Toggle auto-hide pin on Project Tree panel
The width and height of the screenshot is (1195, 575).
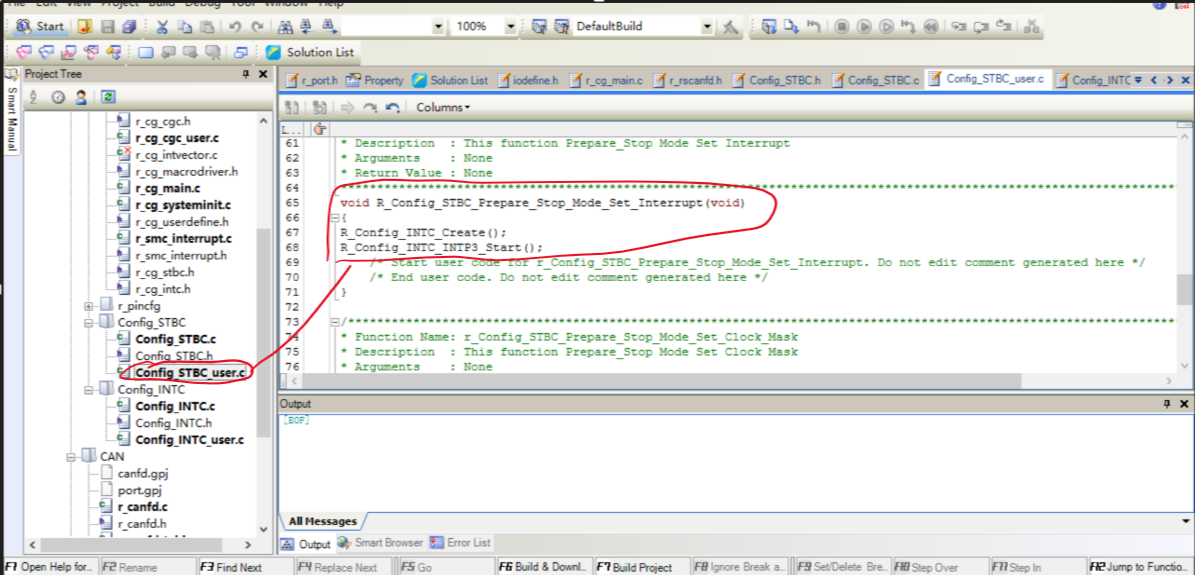(x=246, y=74)
